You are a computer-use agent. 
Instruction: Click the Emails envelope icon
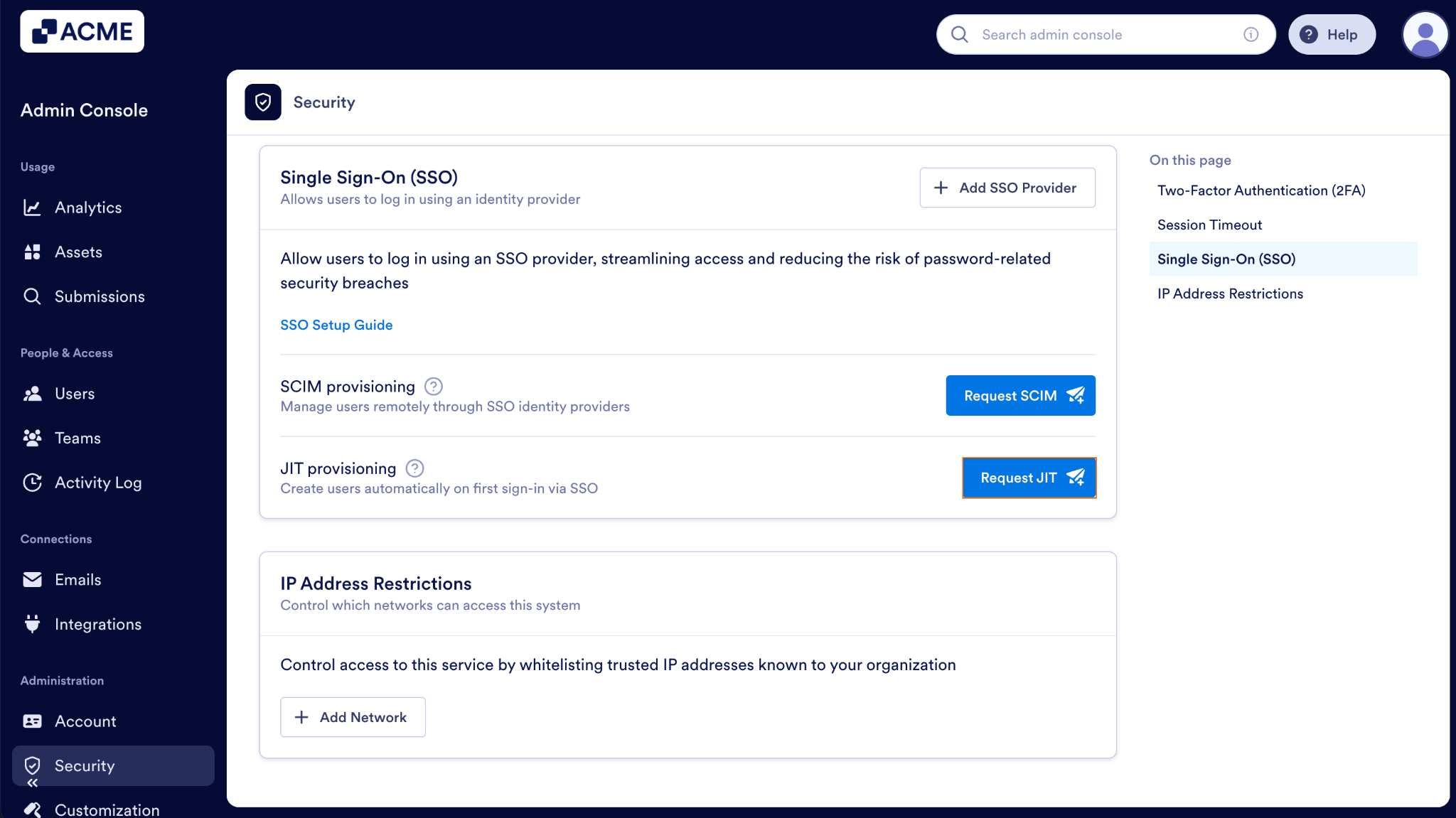click(32, 580)
